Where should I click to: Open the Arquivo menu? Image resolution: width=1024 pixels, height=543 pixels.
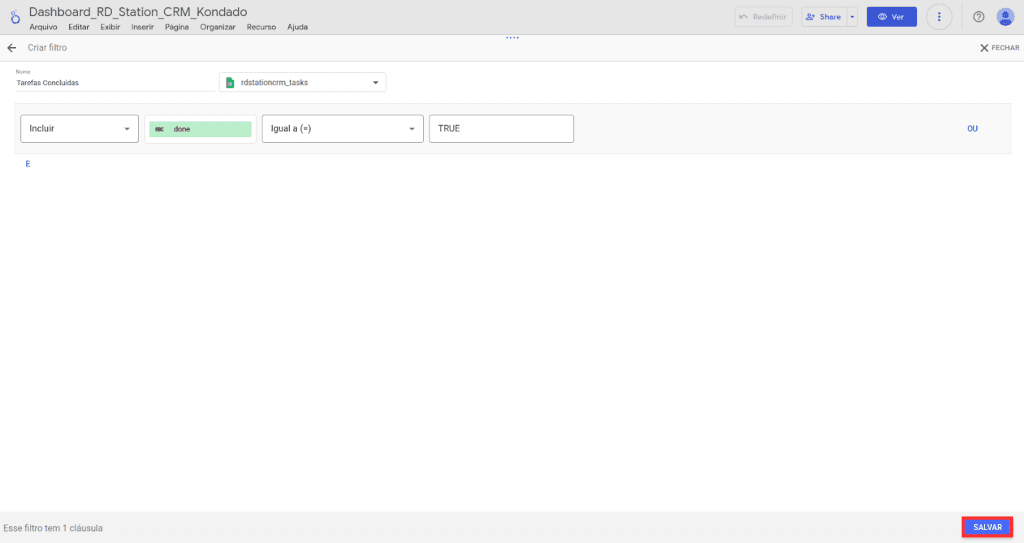[x=43, y=27]
